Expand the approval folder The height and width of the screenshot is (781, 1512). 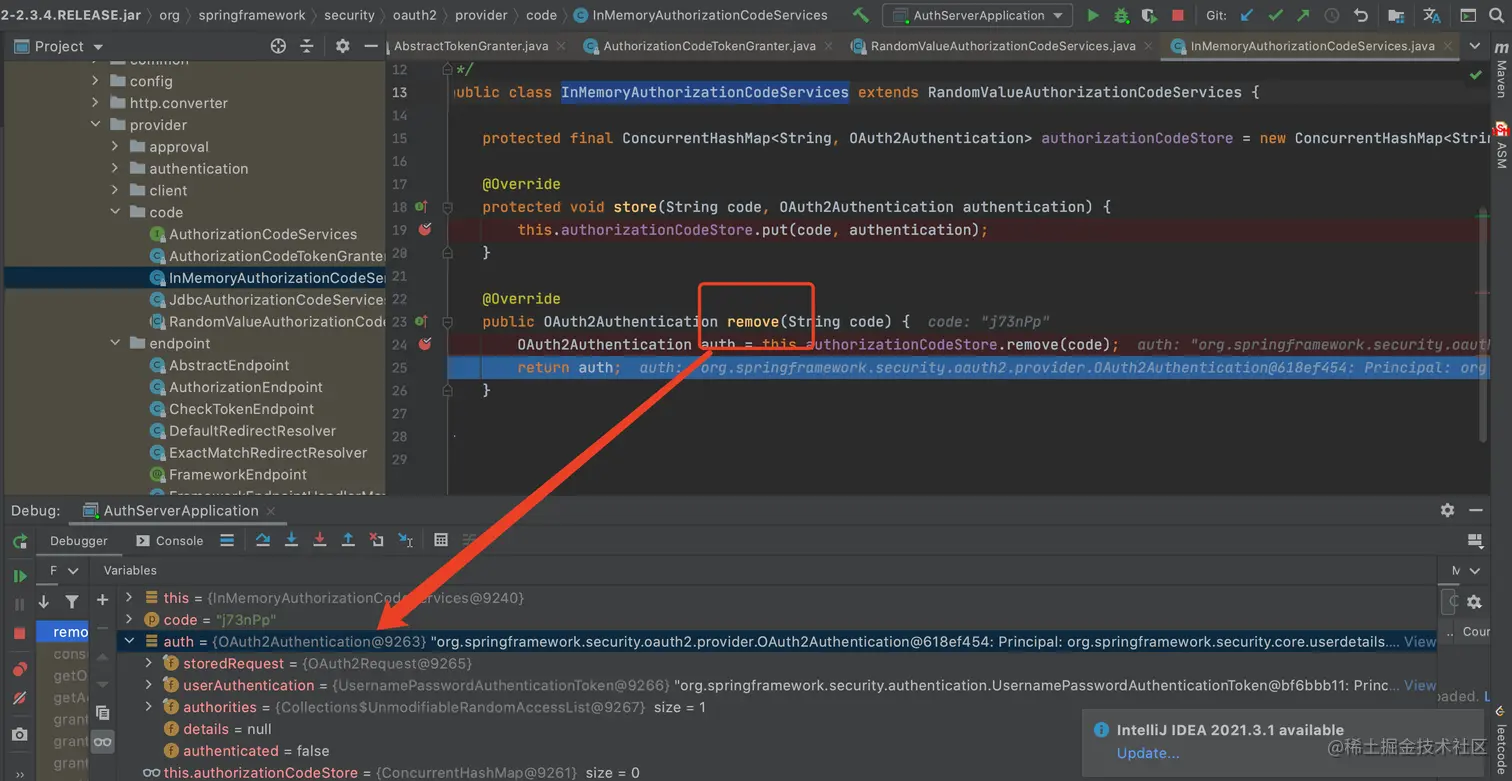pos(116,147)
